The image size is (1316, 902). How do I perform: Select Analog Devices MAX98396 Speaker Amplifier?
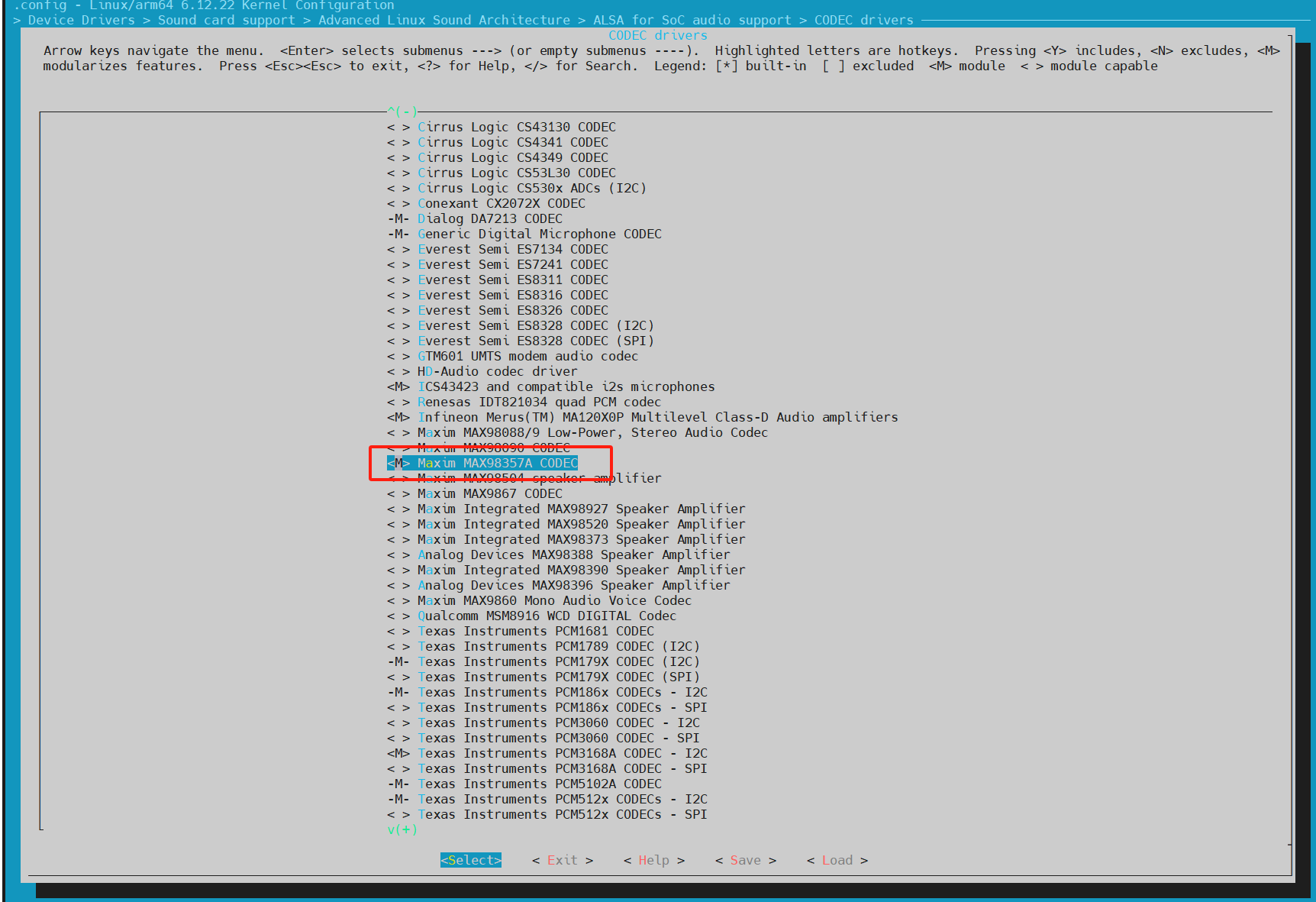point(559,585)
